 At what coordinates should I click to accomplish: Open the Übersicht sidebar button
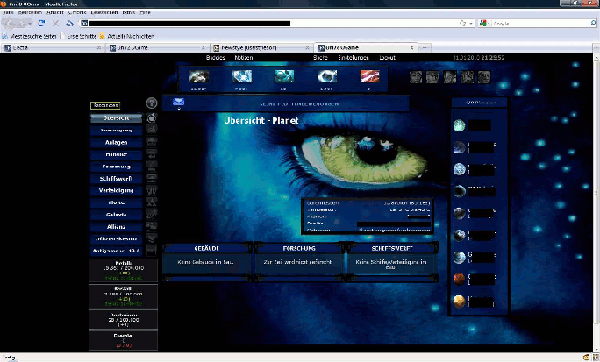pyautogui.click(x=116, y=118)
